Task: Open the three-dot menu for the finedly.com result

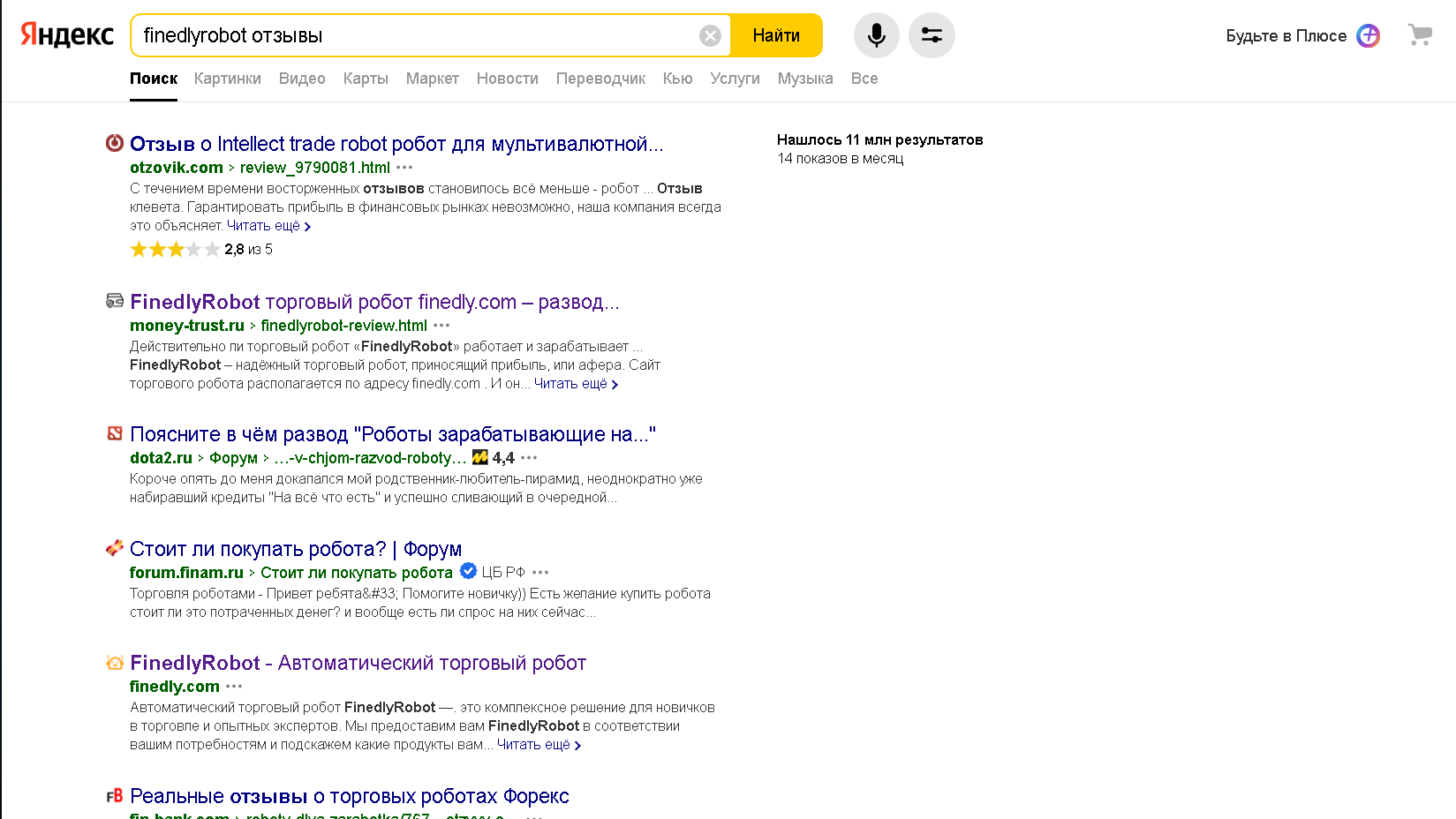Action: pyautogui.click(x=234, y=686)
